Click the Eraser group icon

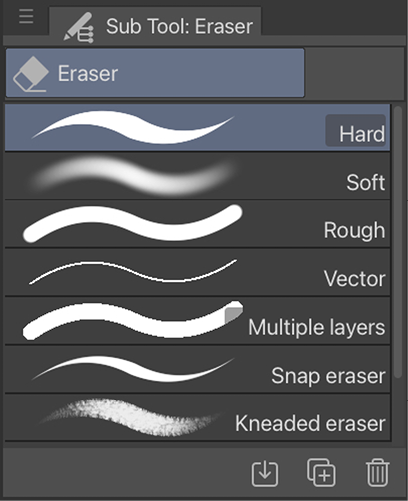pos(31,74)
